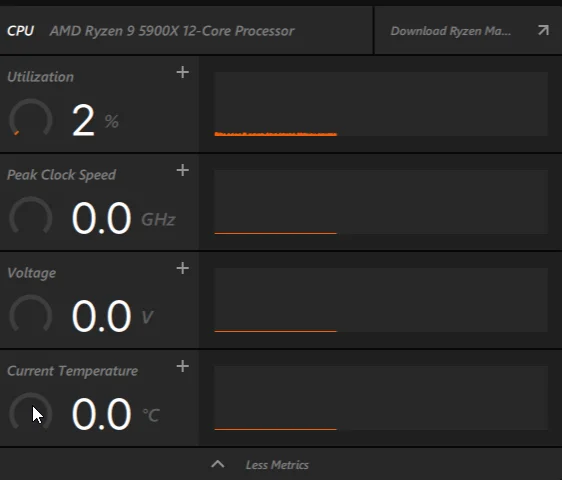The height and width of the screenshot is (480, 562).
Task: Open the Download Ryzen Master link
Action: [x=451, y=31]
